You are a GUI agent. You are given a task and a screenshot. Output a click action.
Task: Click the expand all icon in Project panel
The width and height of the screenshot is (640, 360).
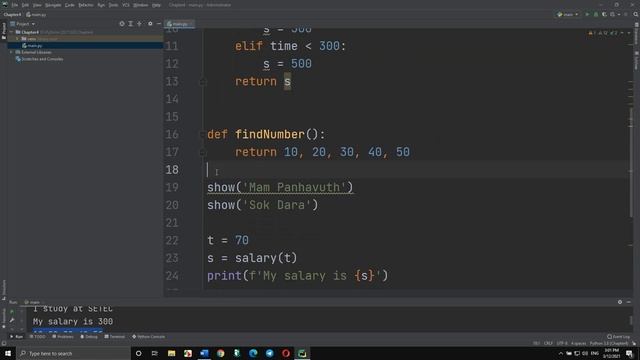click(x=131, y=24)
